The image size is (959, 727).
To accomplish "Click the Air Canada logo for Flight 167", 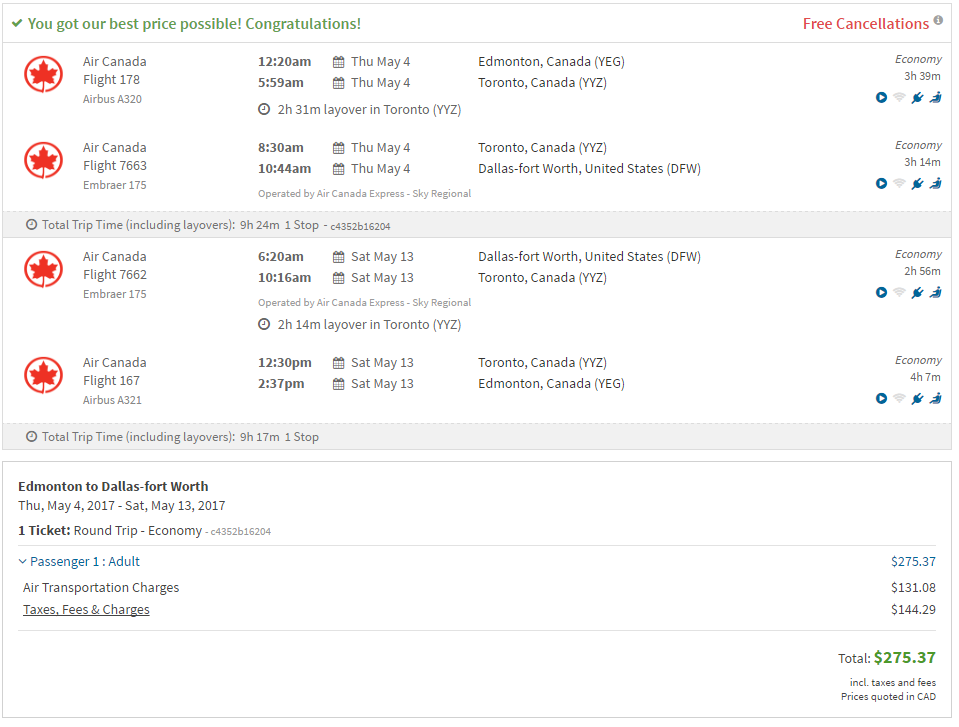I will (x=43, y=376).
